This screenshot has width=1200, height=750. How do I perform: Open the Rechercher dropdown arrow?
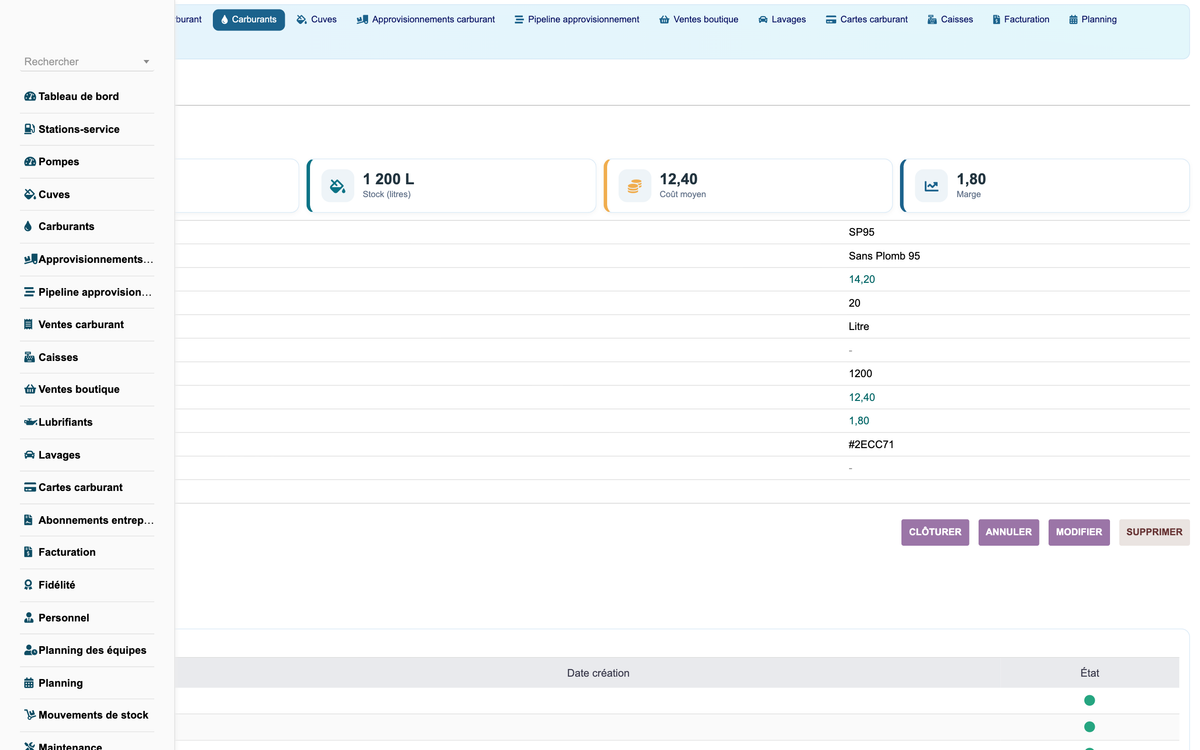coord(146,62)
